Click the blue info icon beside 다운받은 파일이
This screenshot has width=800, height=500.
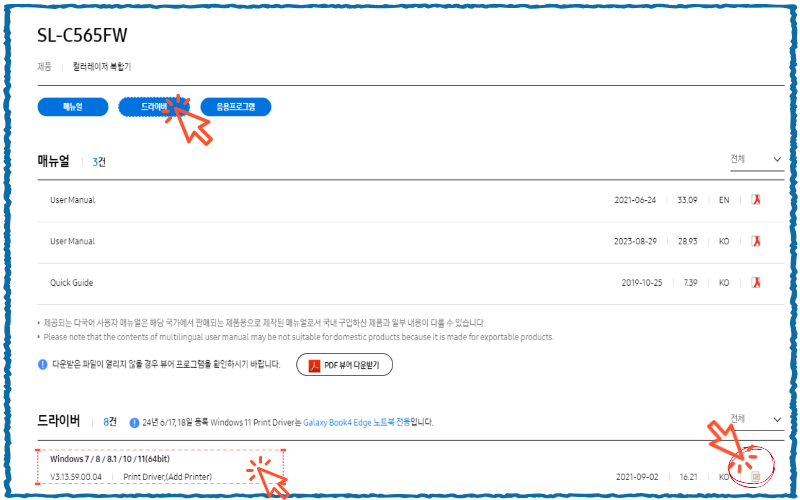coord(43,365)
